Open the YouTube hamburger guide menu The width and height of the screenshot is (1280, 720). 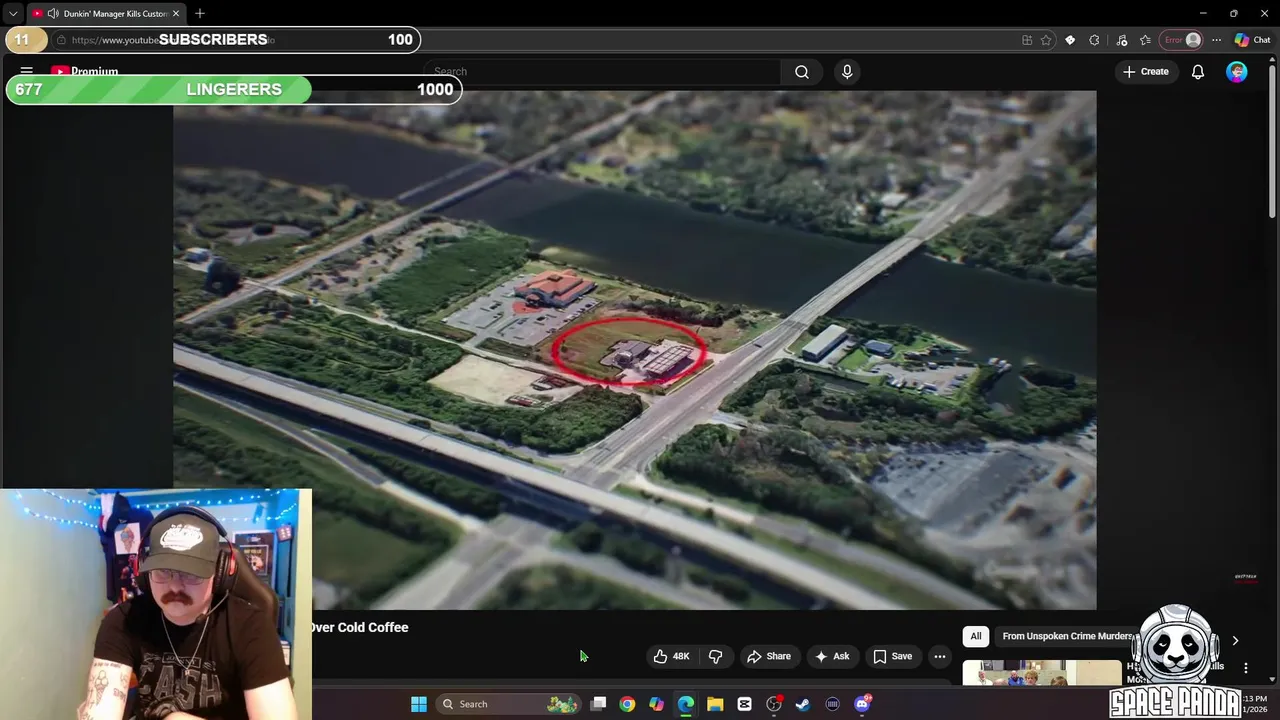pos(27,72)
